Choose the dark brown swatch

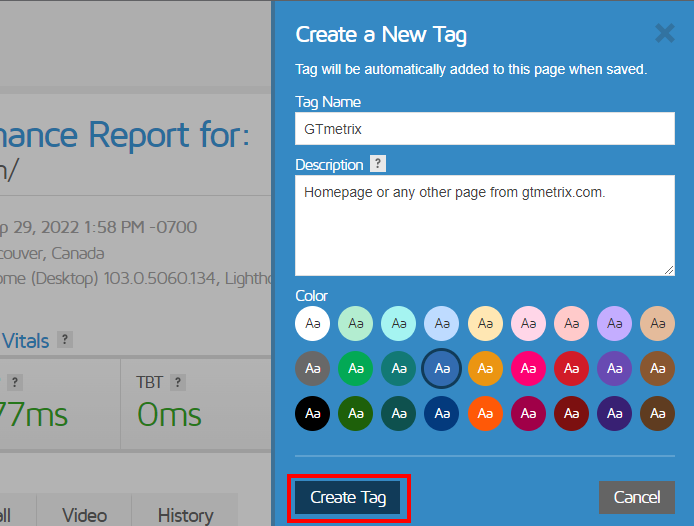click(x=657, y=414)
